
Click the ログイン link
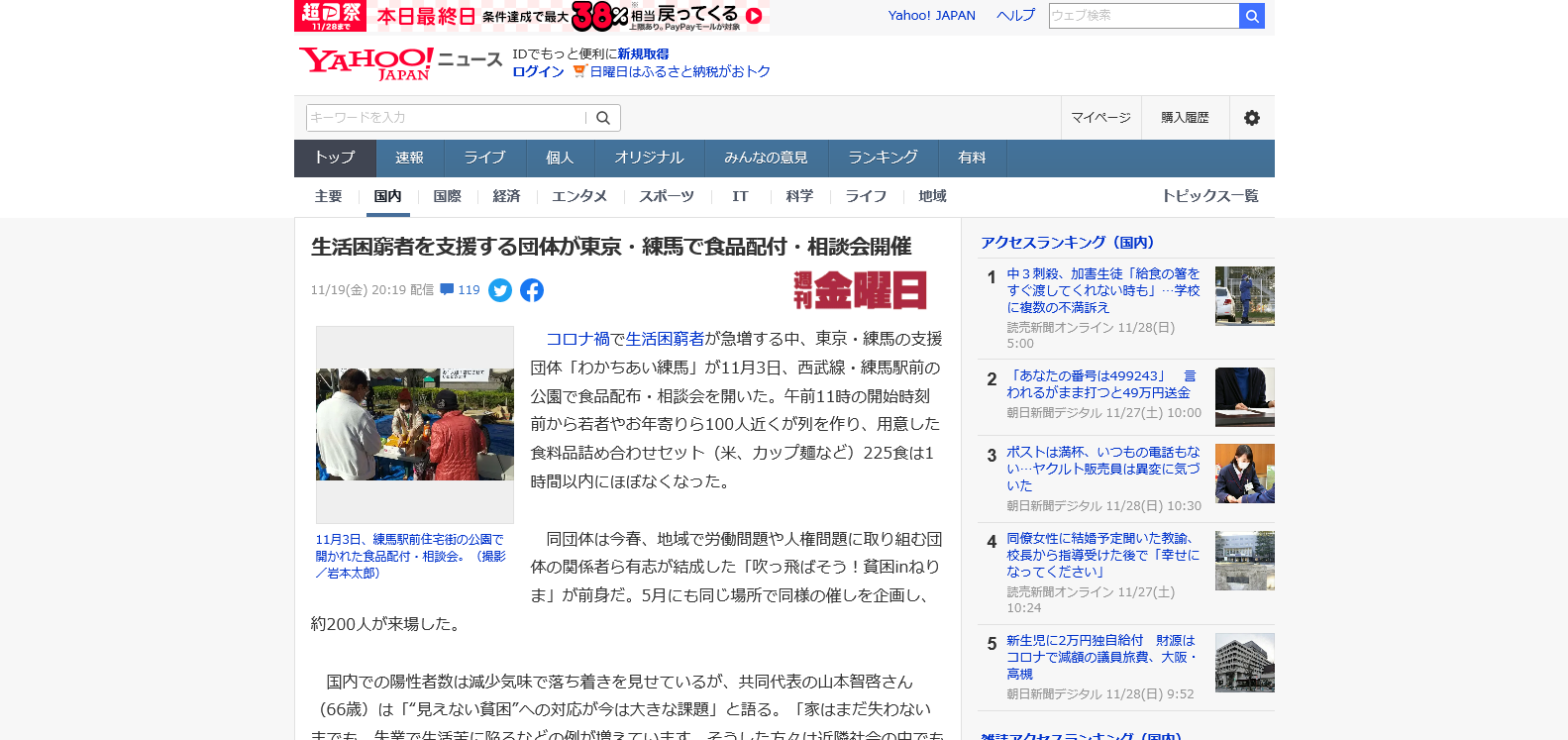point(538,72)
